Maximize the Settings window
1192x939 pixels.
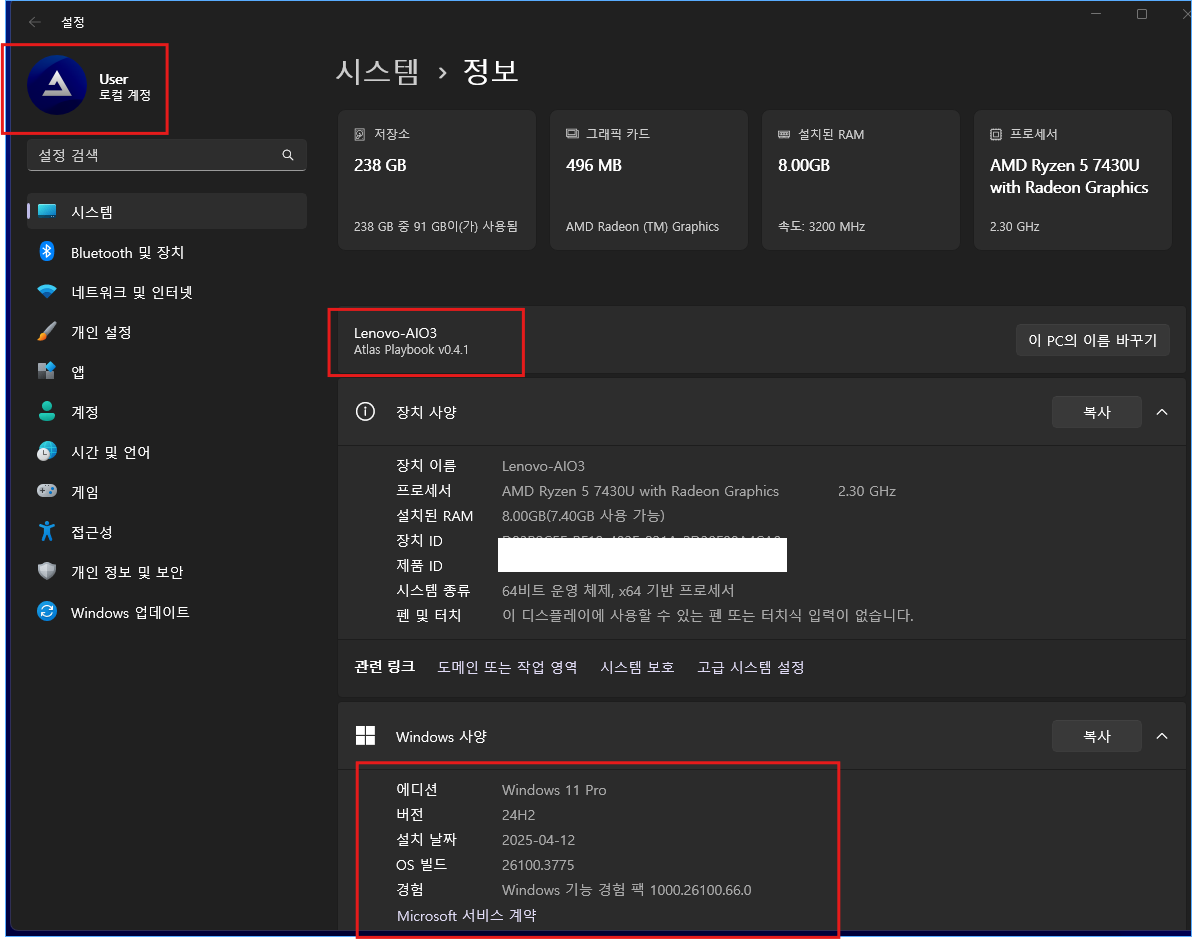click(x=1142, y=14)
